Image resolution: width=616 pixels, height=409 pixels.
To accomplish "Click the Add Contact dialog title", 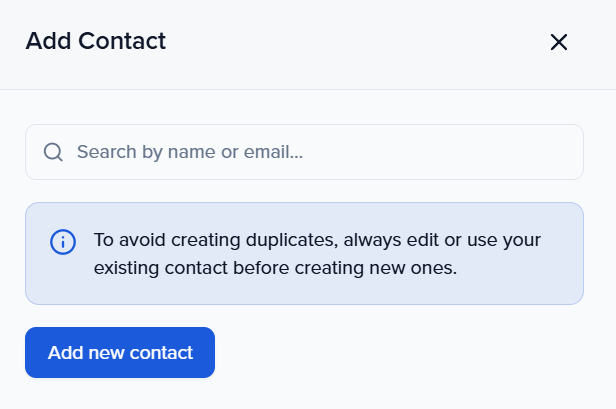I will pyautogui.click(x=95, y=41).
